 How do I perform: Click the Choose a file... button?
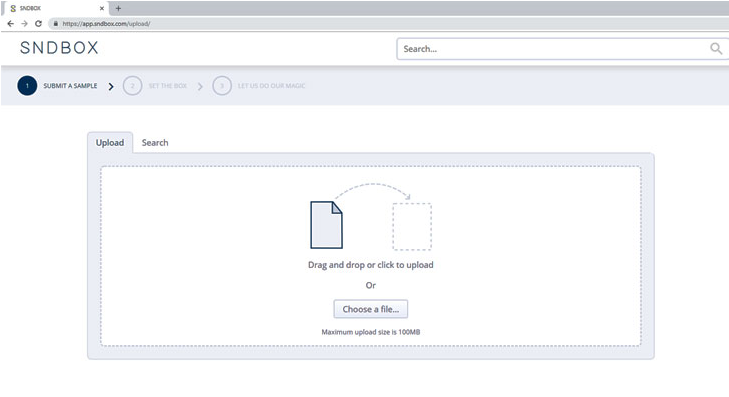coord(371,309)
